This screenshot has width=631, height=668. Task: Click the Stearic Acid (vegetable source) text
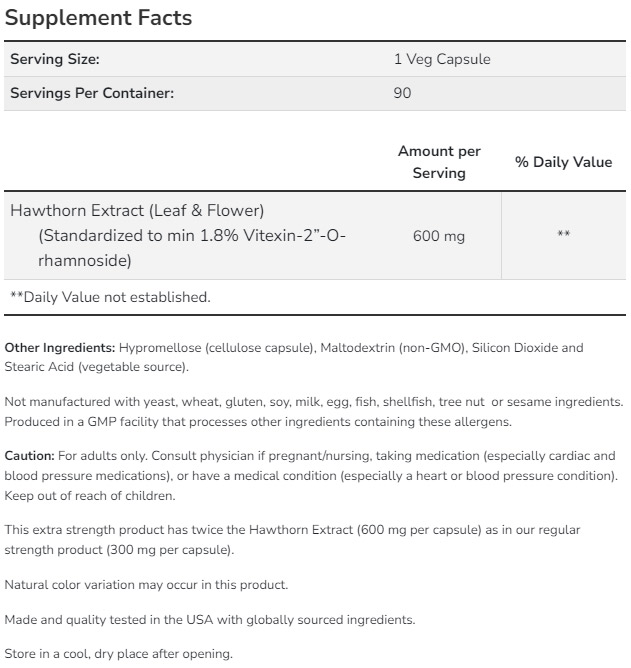coord(96,367)
